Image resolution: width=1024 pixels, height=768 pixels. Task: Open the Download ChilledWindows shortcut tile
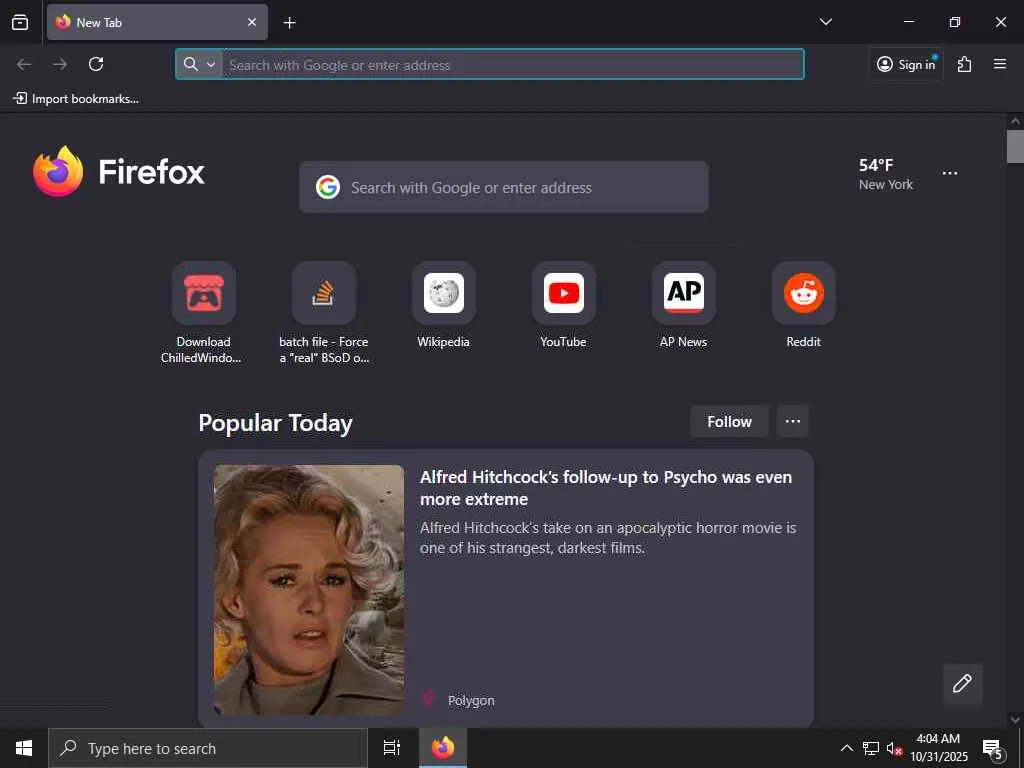point(203,313)
